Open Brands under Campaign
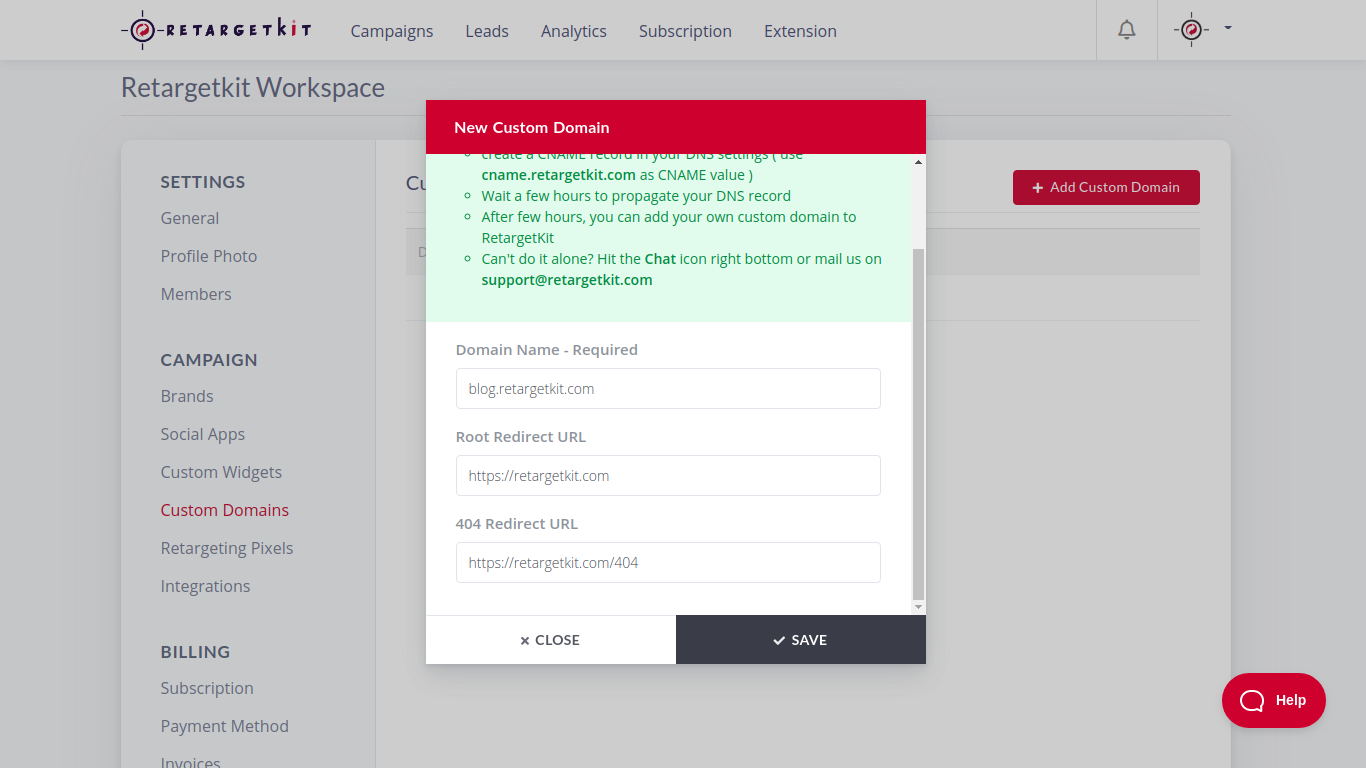 pyautogui.click(x=187, y=396)
